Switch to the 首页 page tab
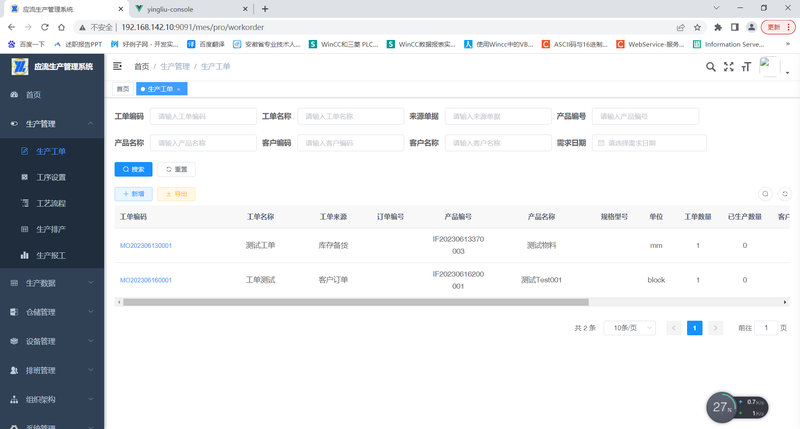Screen dimensions: 800x429 [x=123, y=89]
